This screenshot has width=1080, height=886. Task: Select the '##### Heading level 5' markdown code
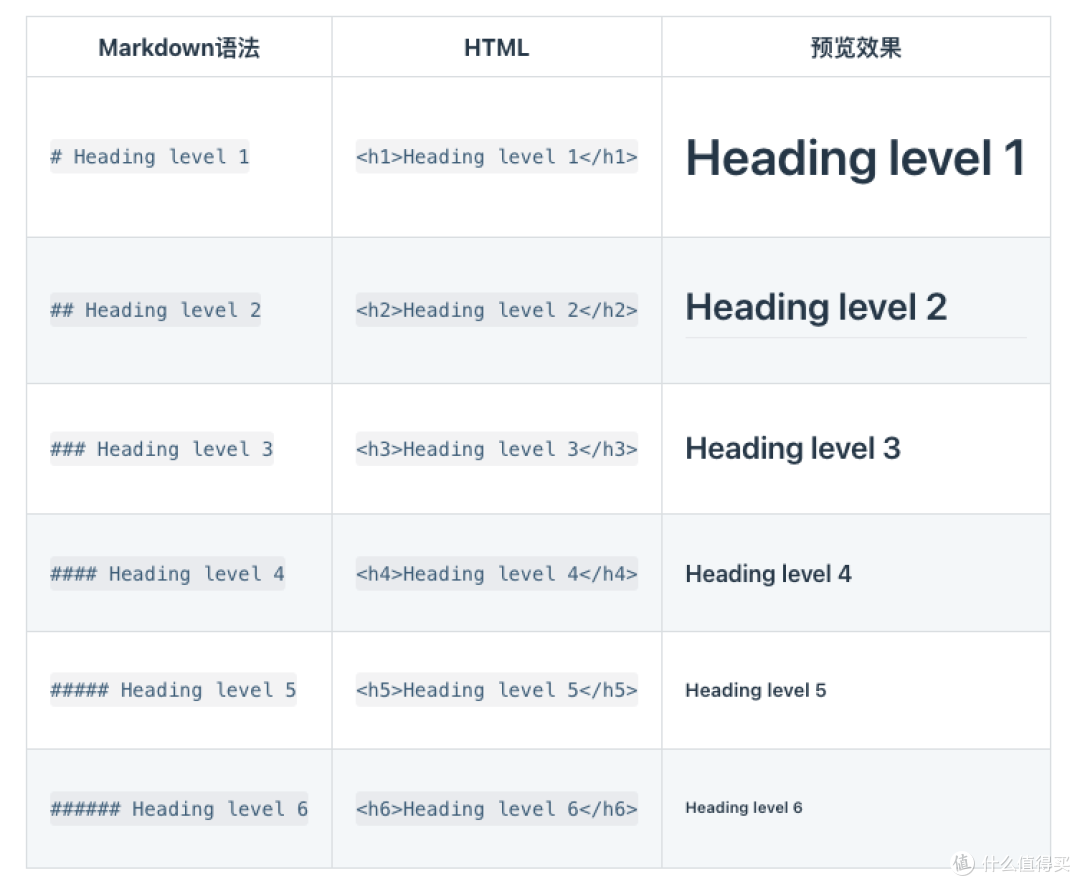click(x=174, y=690)
